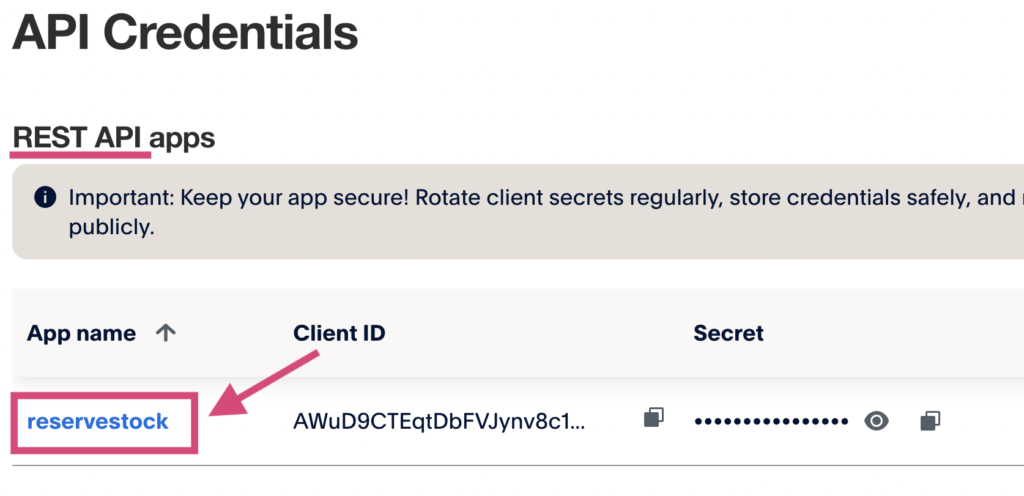Click the word 'publicly' in the notice
1024x496 pixels.
pos(110,227)
